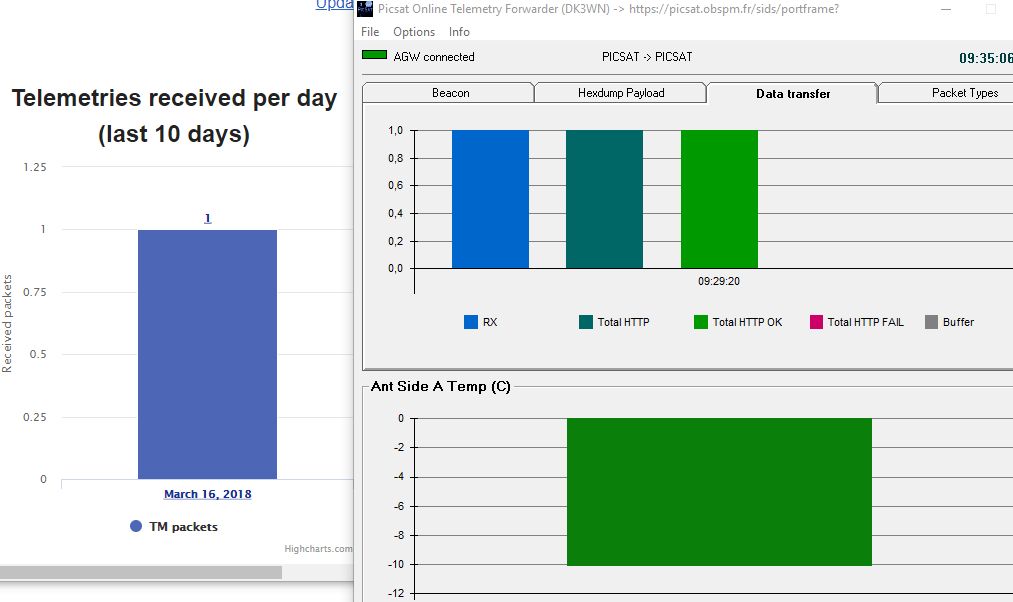Open the Options menu
1013x602 pixels.
pos(413,32)
